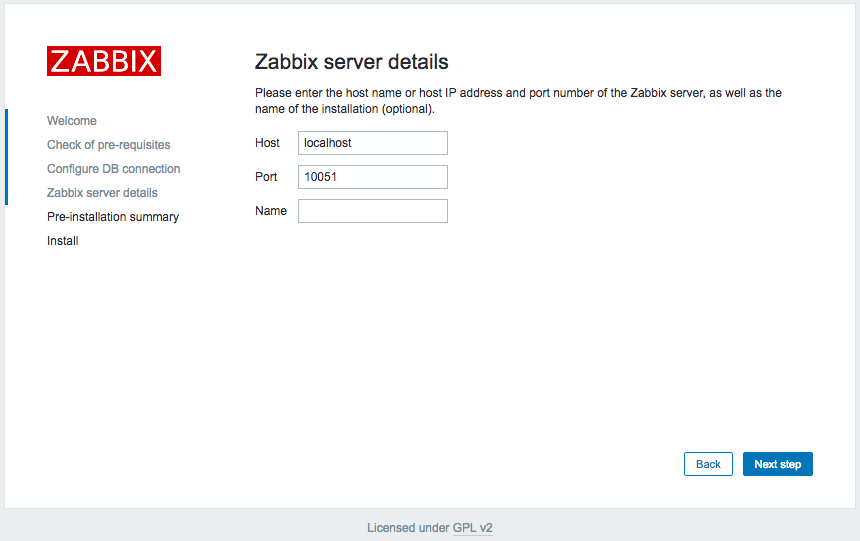Select Check of pre-requisites step
This screenshot has width=860, height=541.
[x=109, y=145]
